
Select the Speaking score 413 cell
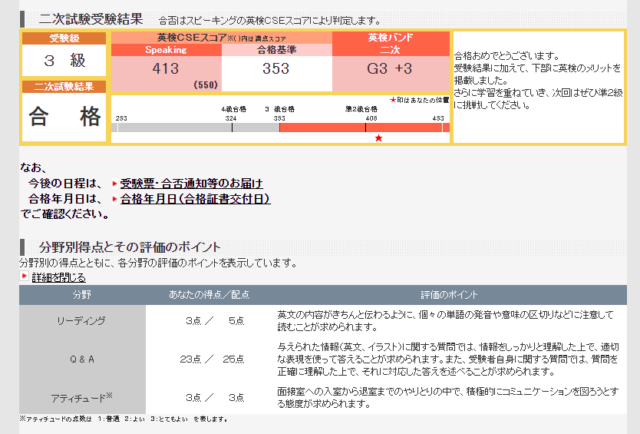165,69
